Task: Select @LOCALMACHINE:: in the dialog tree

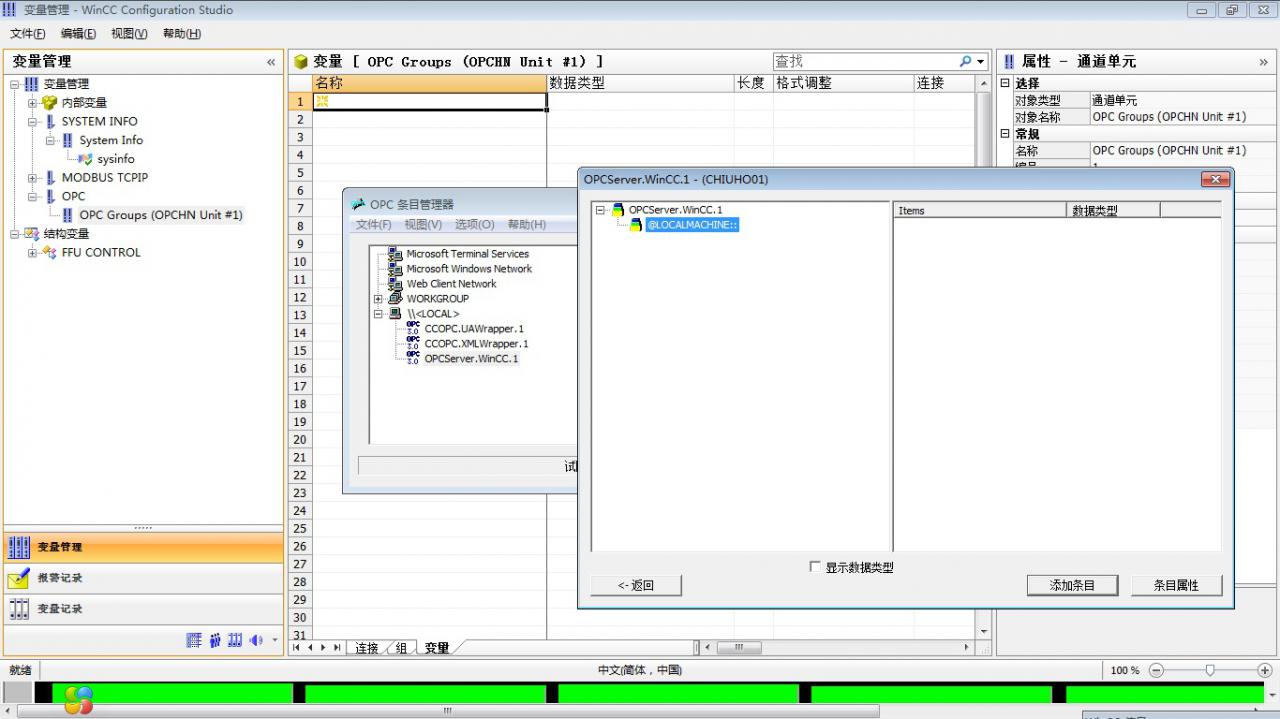Action: tap(692, 225)
